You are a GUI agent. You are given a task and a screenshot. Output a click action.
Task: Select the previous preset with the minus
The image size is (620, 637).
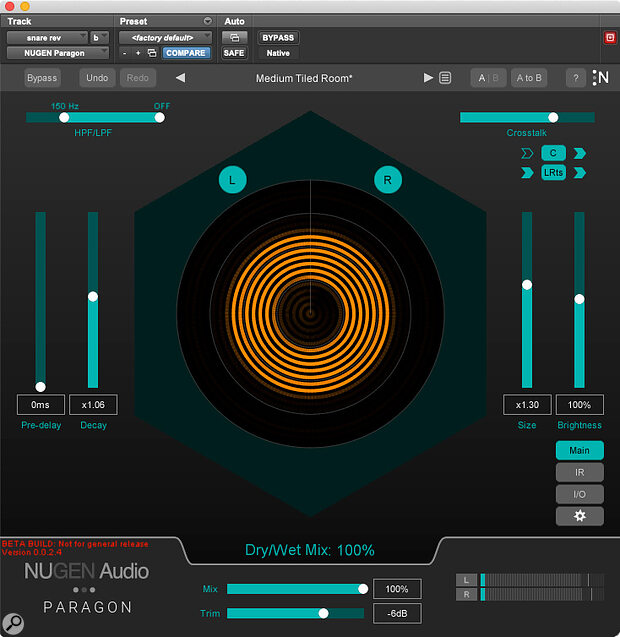tap(125, 53)
